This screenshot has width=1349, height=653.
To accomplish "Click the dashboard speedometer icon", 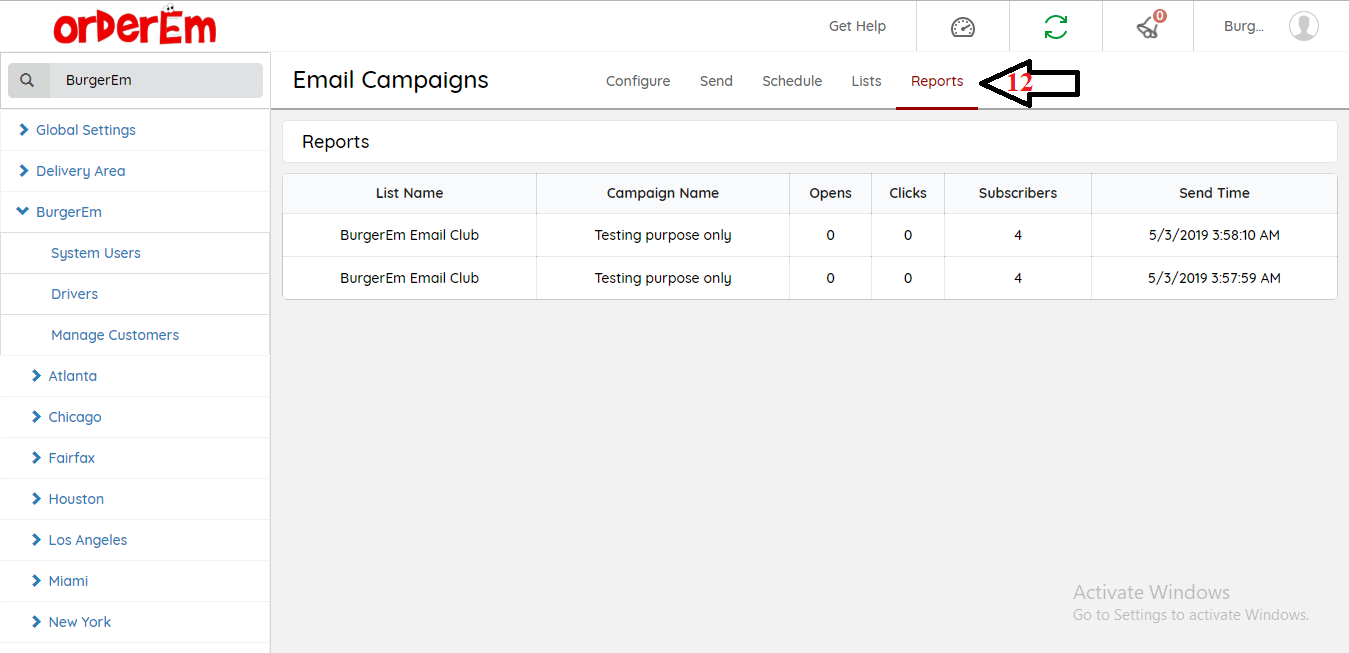I will (962, 27).
